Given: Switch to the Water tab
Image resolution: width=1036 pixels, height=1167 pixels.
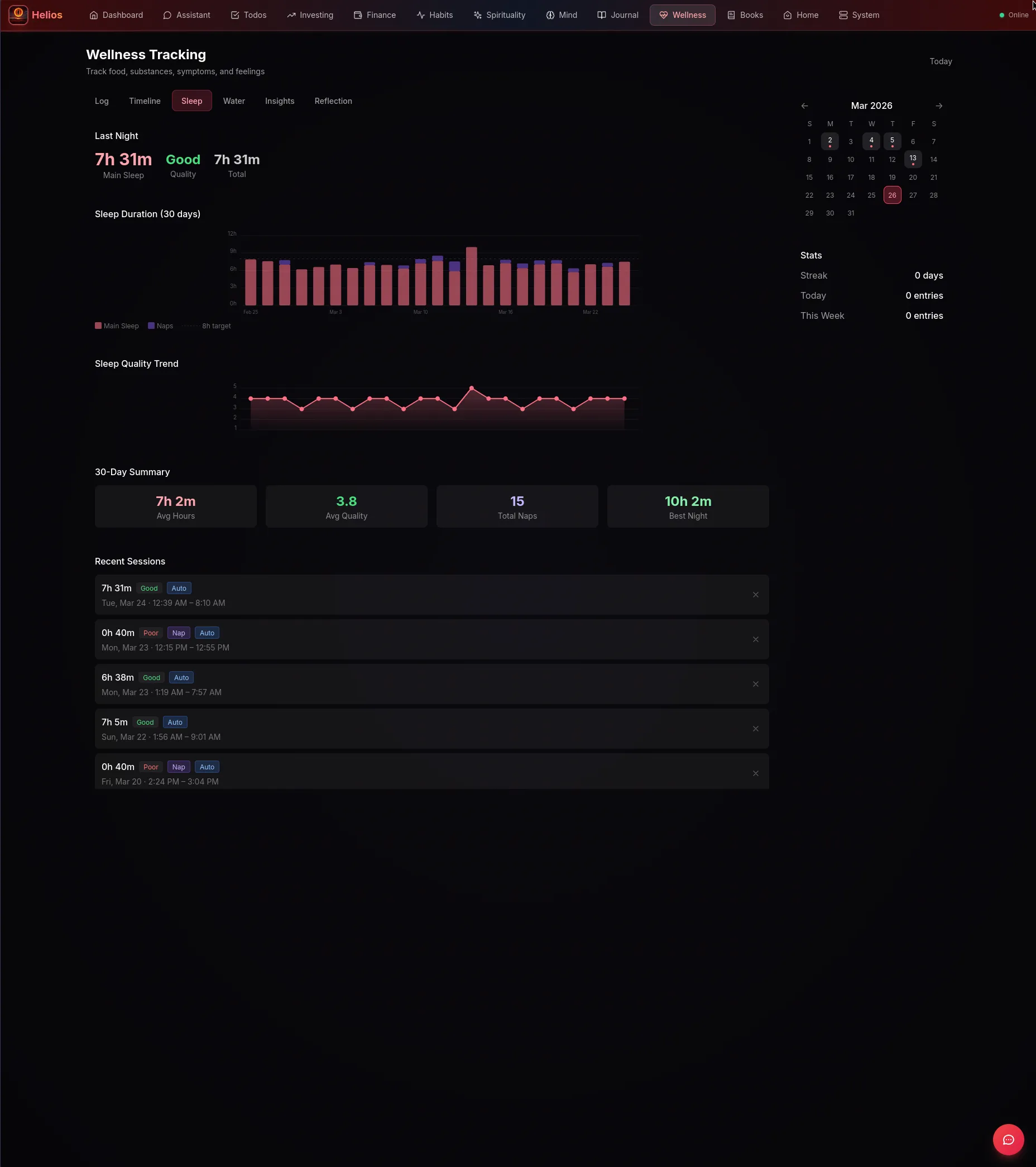Looking at the screenshot, I should (234, 101).
